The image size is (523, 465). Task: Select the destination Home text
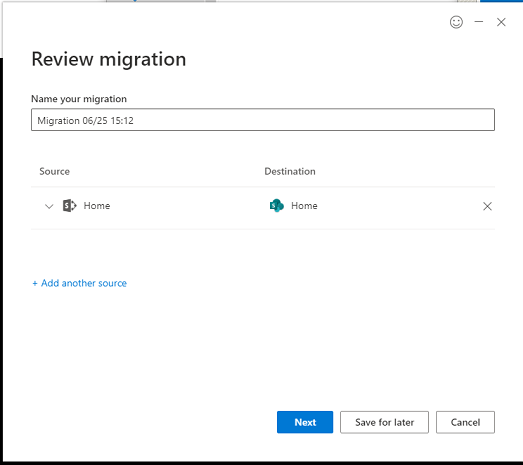pyautogui.click(x=304, y=206)
